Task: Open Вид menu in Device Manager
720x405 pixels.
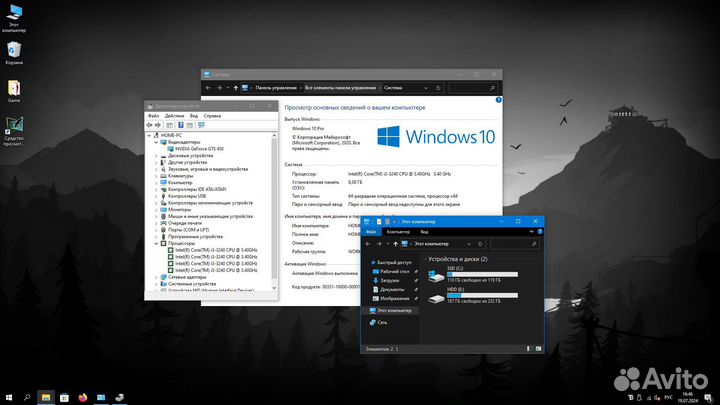Action: 194,116
